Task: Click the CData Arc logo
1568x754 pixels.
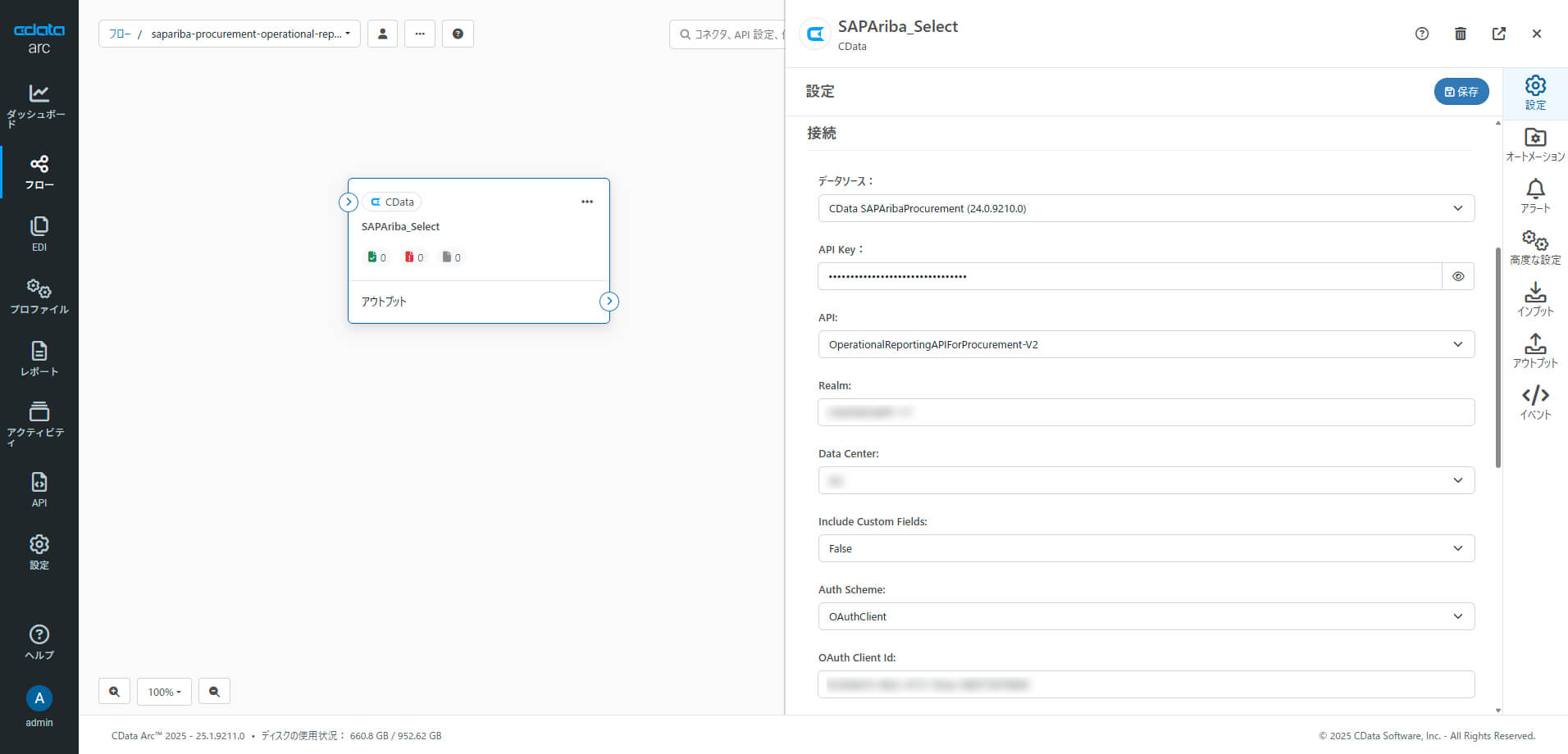Action: tap(39, 38)
